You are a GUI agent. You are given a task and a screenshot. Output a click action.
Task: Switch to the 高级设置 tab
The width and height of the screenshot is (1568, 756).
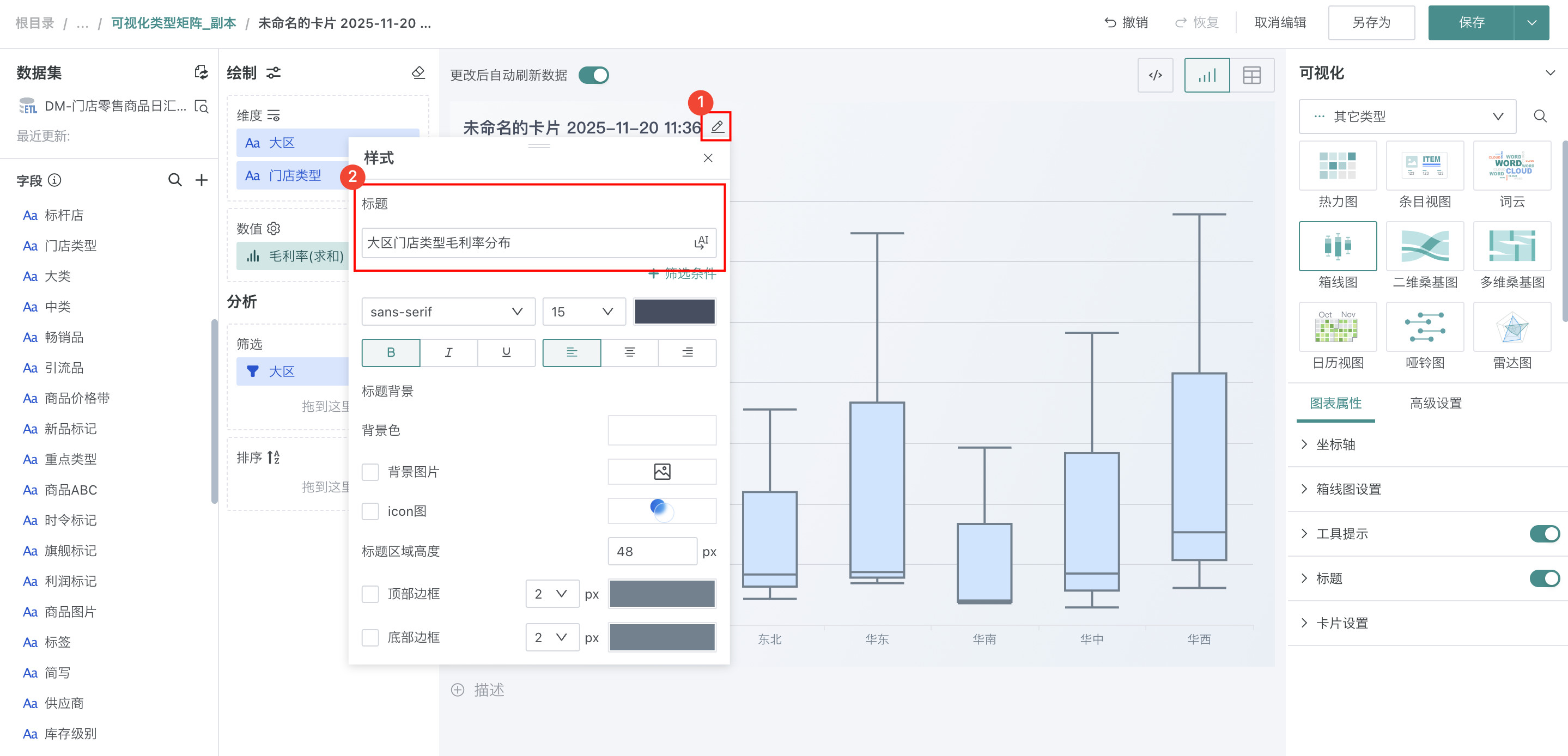click(x=1435, y=403)
